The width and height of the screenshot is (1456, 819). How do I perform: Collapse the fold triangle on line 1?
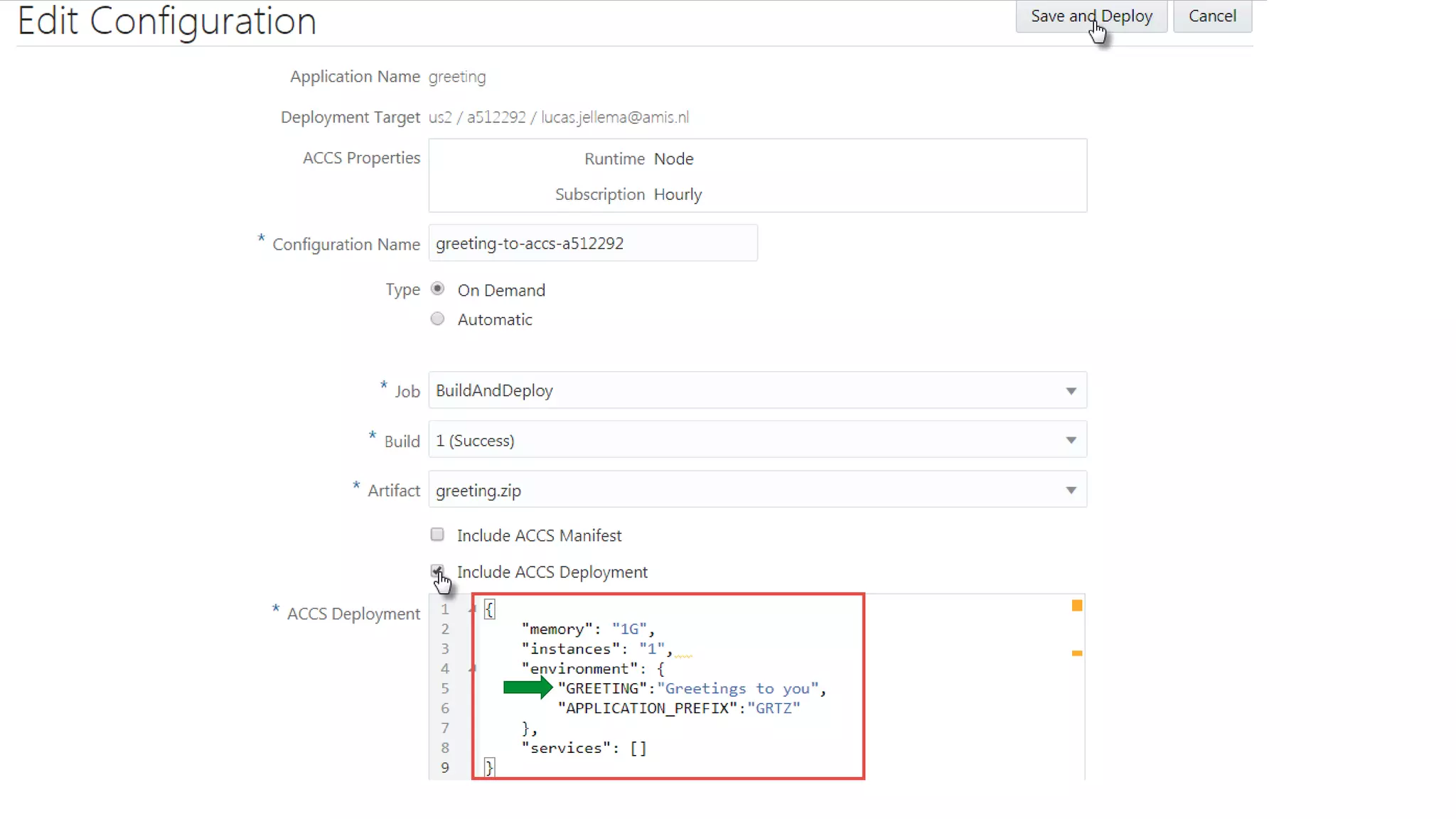[x=472, y=609]
